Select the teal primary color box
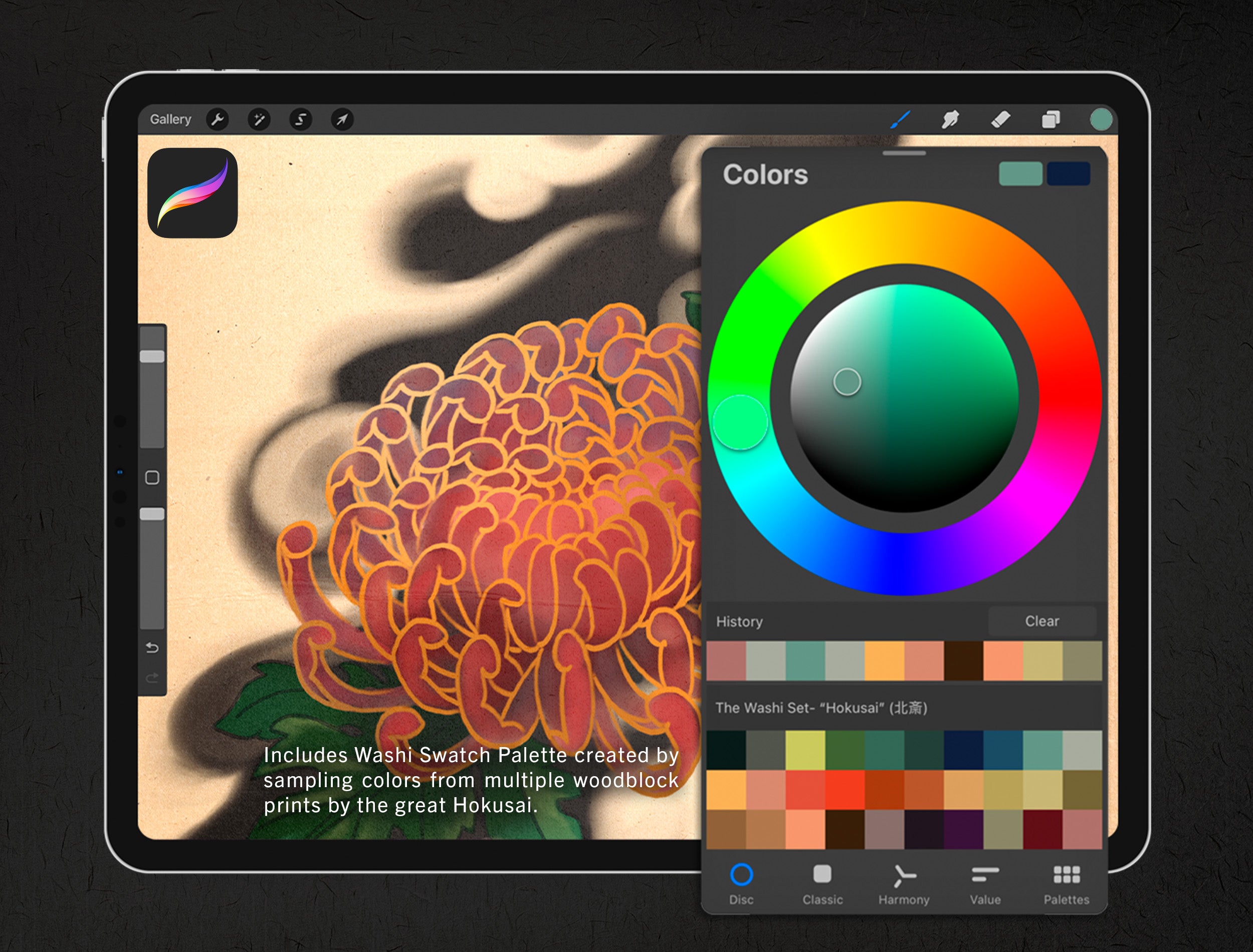The image size is (1253, 952). [1020, 173]
